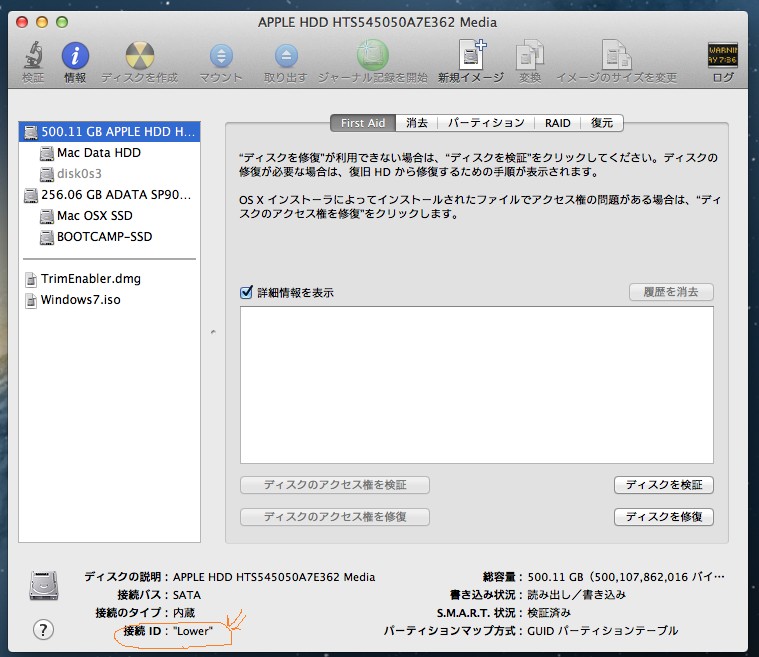Click the ディスクを作成 burn disc icon
This screenshot has height=657, width=759.
pyautogui.click(x=139, y=56)
